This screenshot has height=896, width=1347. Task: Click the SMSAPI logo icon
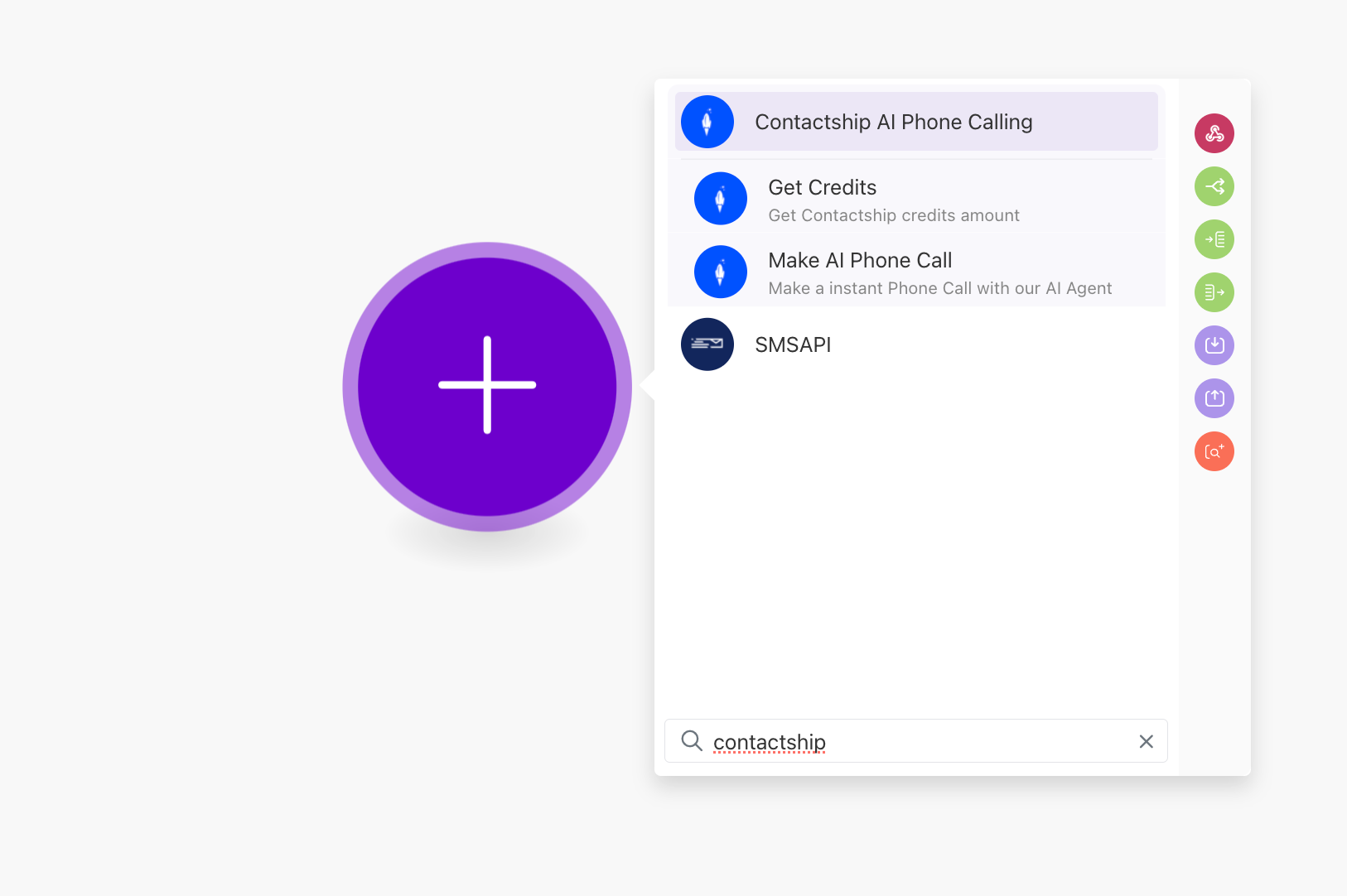pyautogui.click(x=707, y=344)
